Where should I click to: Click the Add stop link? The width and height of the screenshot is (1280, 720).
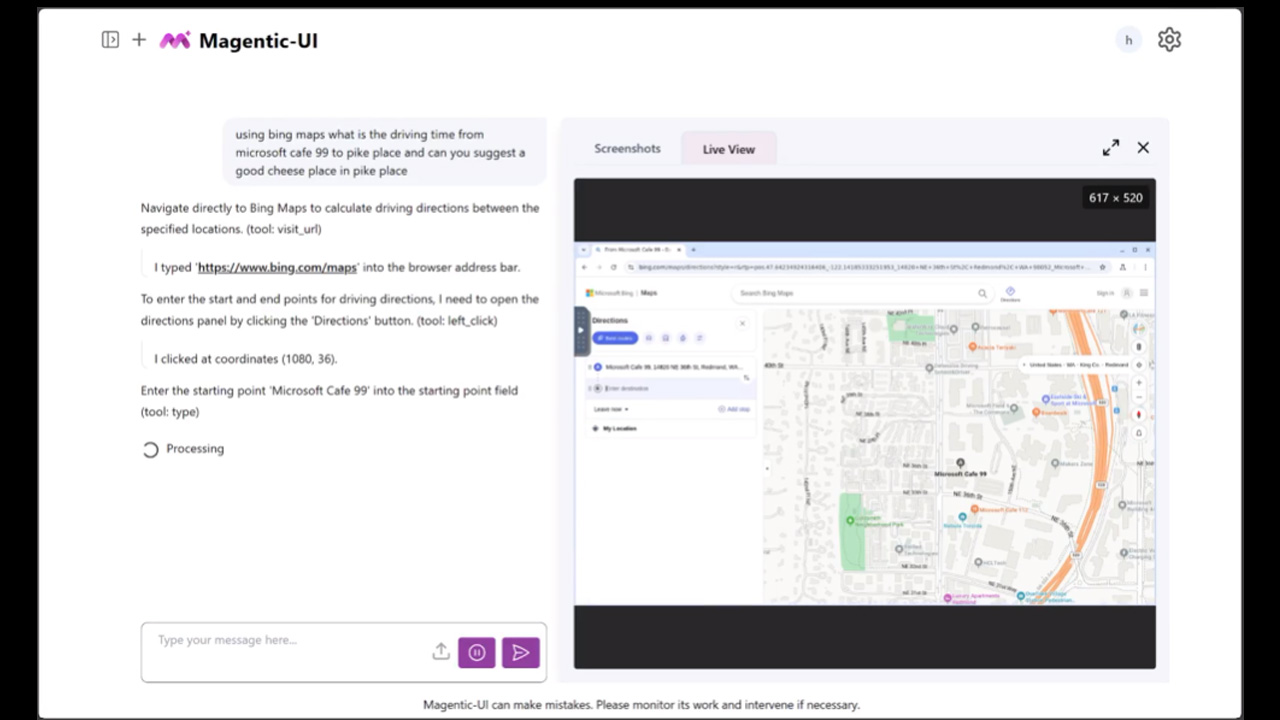point(734,409)
